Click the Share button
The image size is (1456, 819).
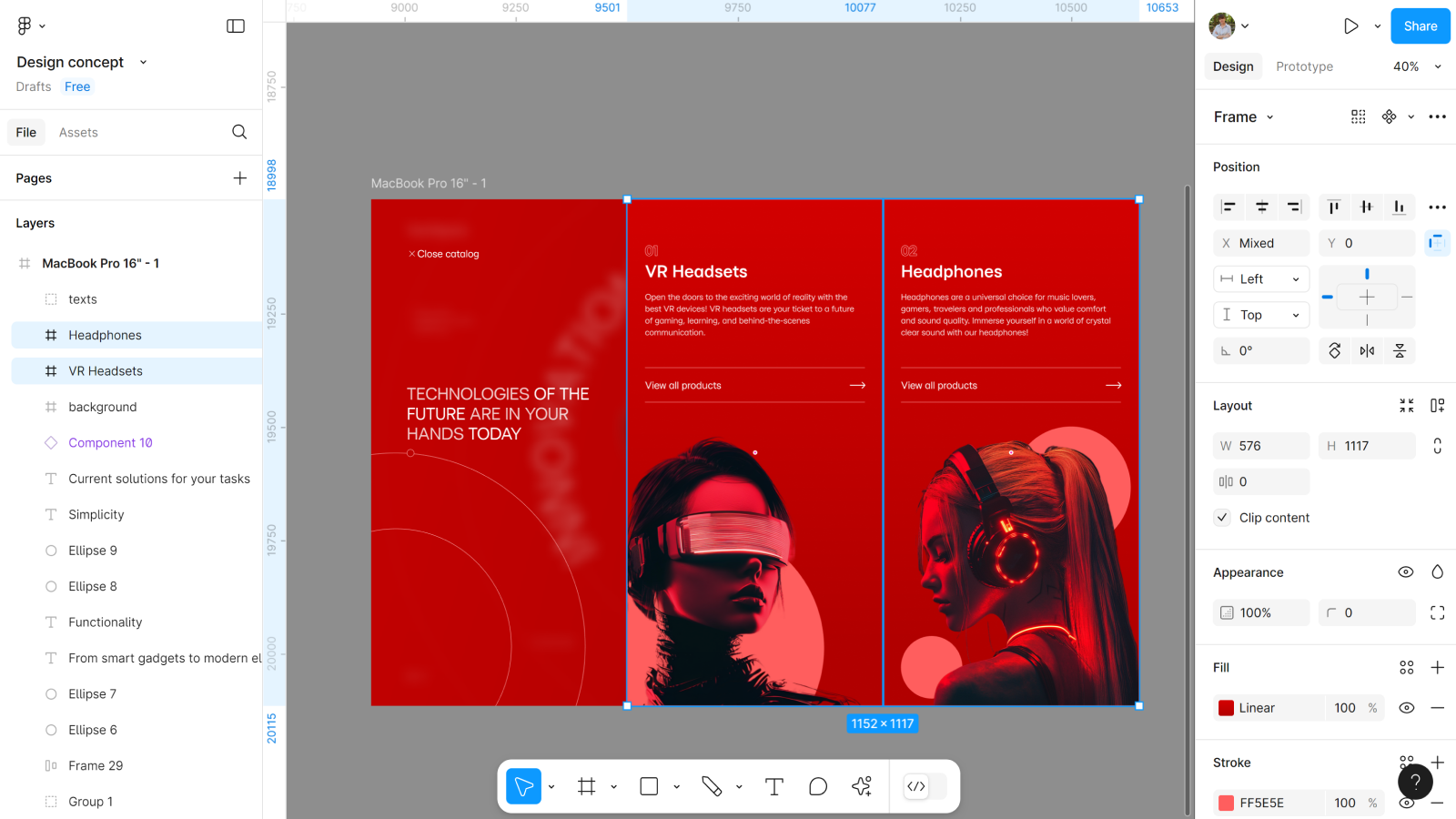tap(1420, 26)
